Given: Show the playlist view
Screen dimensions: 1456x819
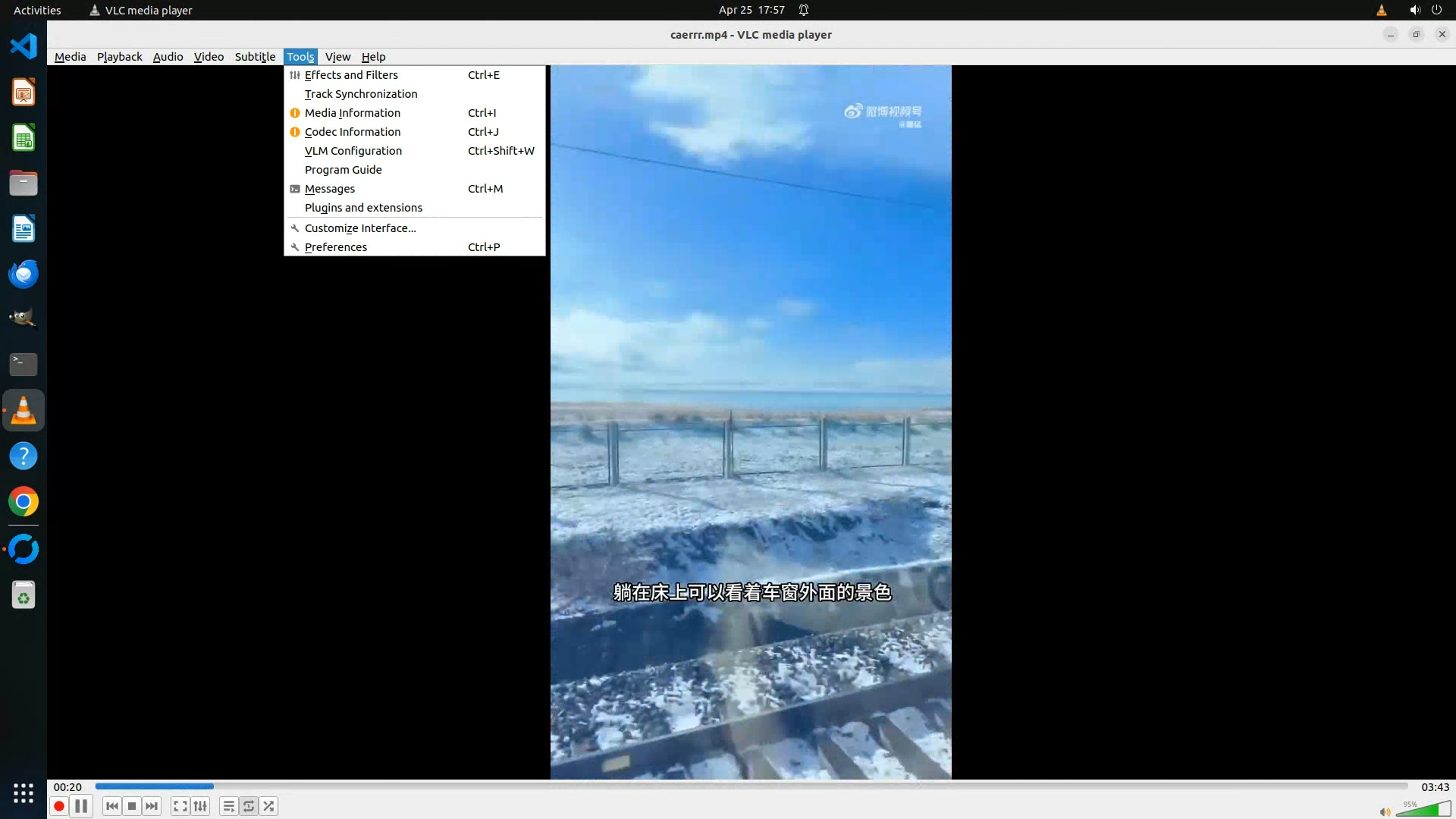Looking at the screenshot, I should pos(228,806).
